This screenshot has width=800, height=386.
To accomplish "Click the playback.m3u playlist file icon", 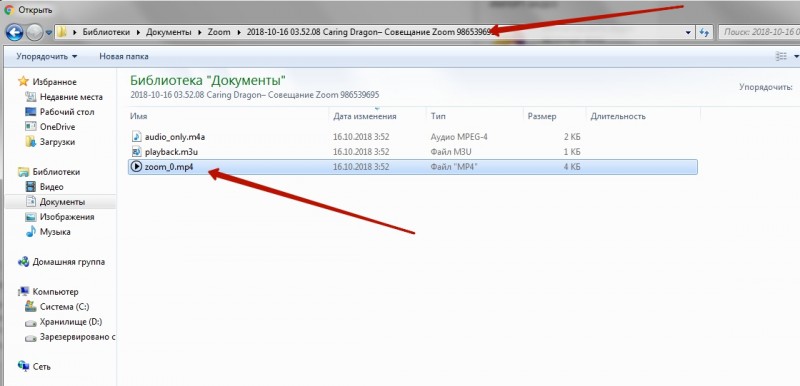I will 136,151.
